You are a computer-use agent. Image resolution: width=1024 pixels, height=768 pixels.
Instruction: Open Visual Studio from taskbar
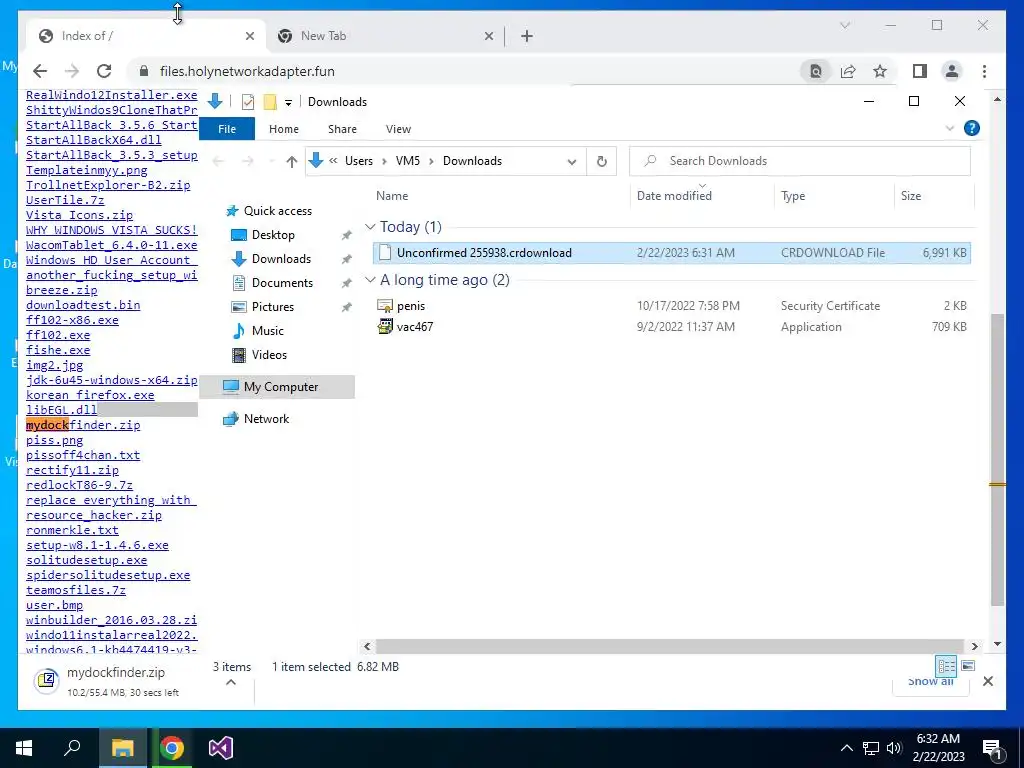[221, 748]
